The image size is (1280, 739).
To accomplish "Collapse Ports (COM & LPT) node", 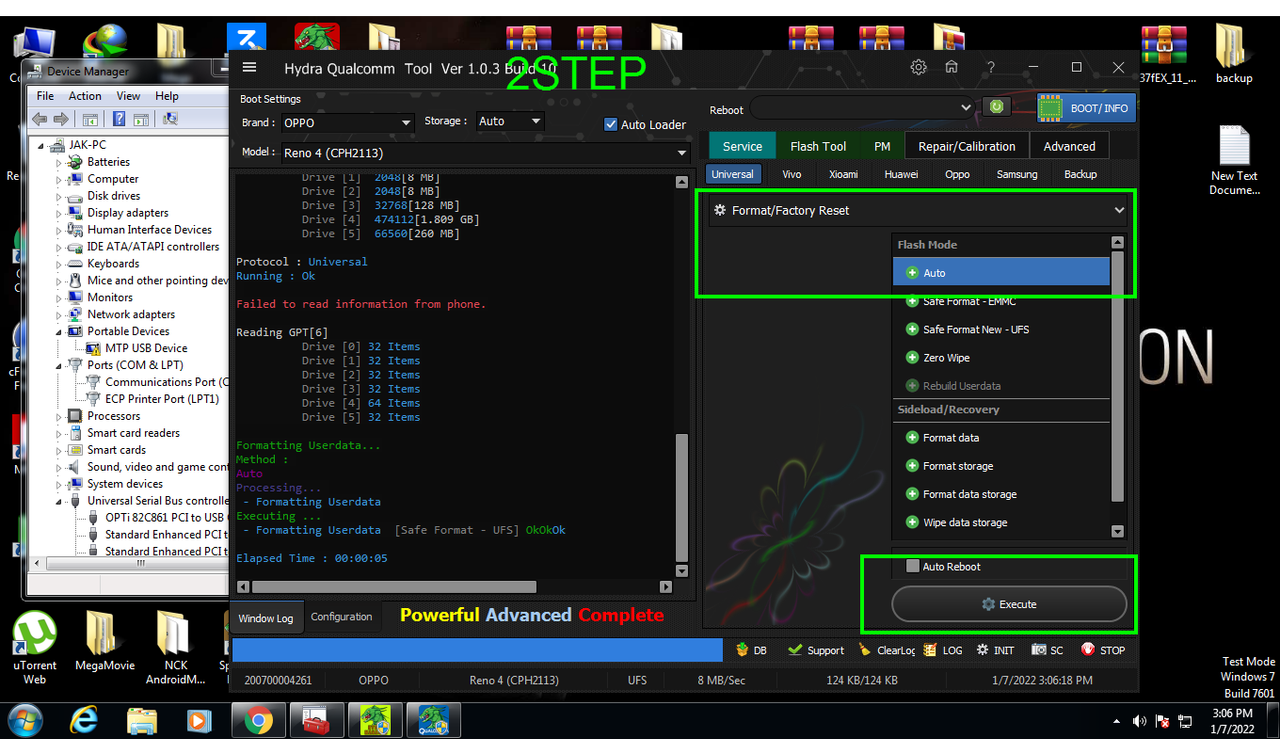I will point(59,366).
